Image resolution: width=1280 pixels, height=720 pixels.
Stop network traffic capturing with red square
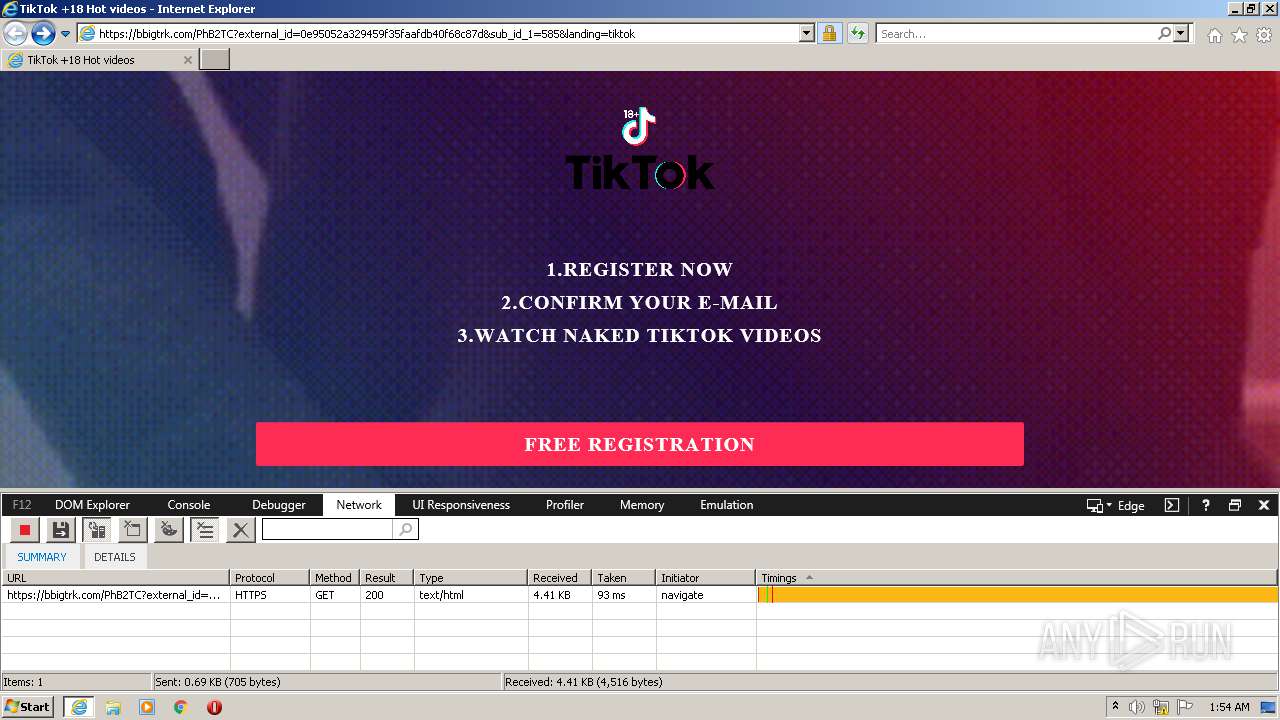(x=25, y=530)
